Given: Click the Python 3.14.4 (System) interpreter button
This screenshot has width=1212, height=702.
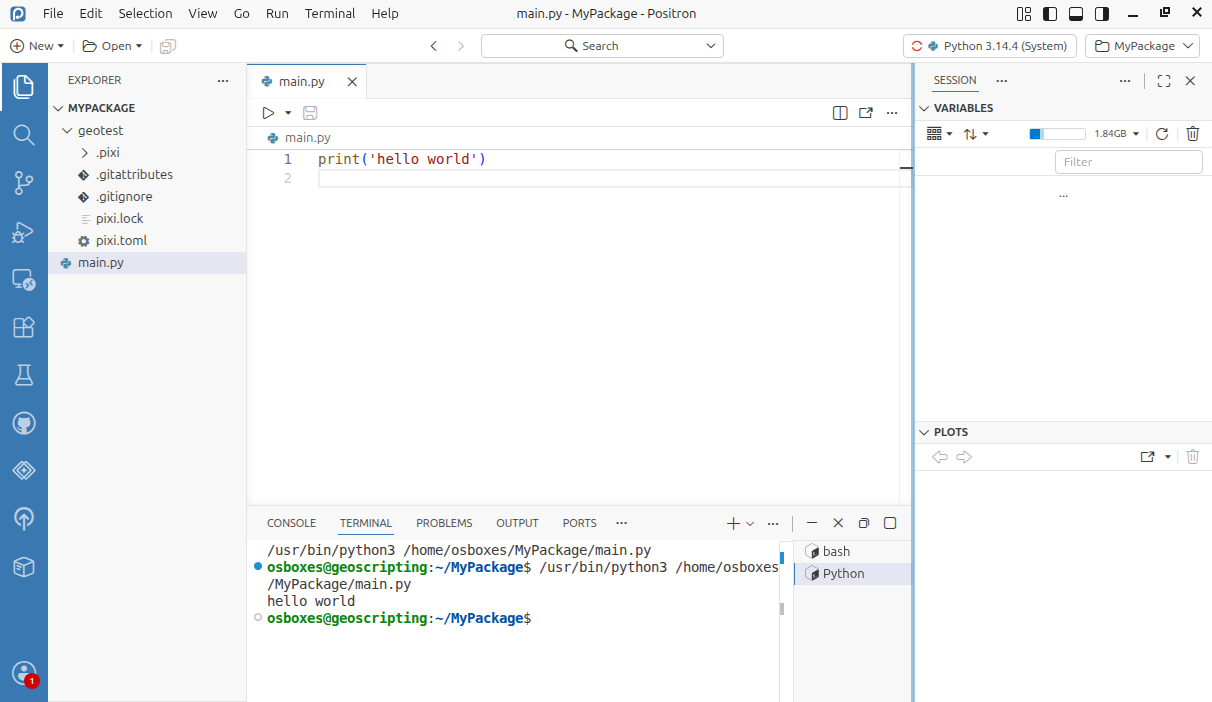Looking at the screenshot, I should [990, 46].
